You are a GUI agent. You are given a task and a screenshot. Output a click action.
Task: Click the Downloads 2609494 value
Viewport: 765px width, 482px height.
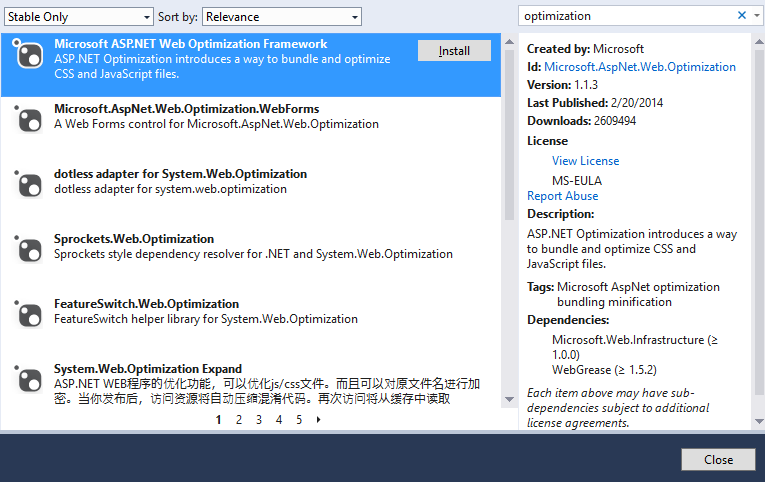(x=615, y=121)
